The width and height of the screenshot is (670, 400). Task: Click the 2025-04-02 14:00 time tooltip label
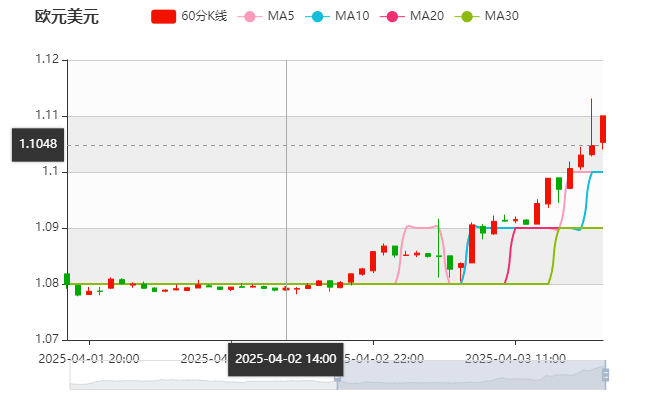point(285,358)
